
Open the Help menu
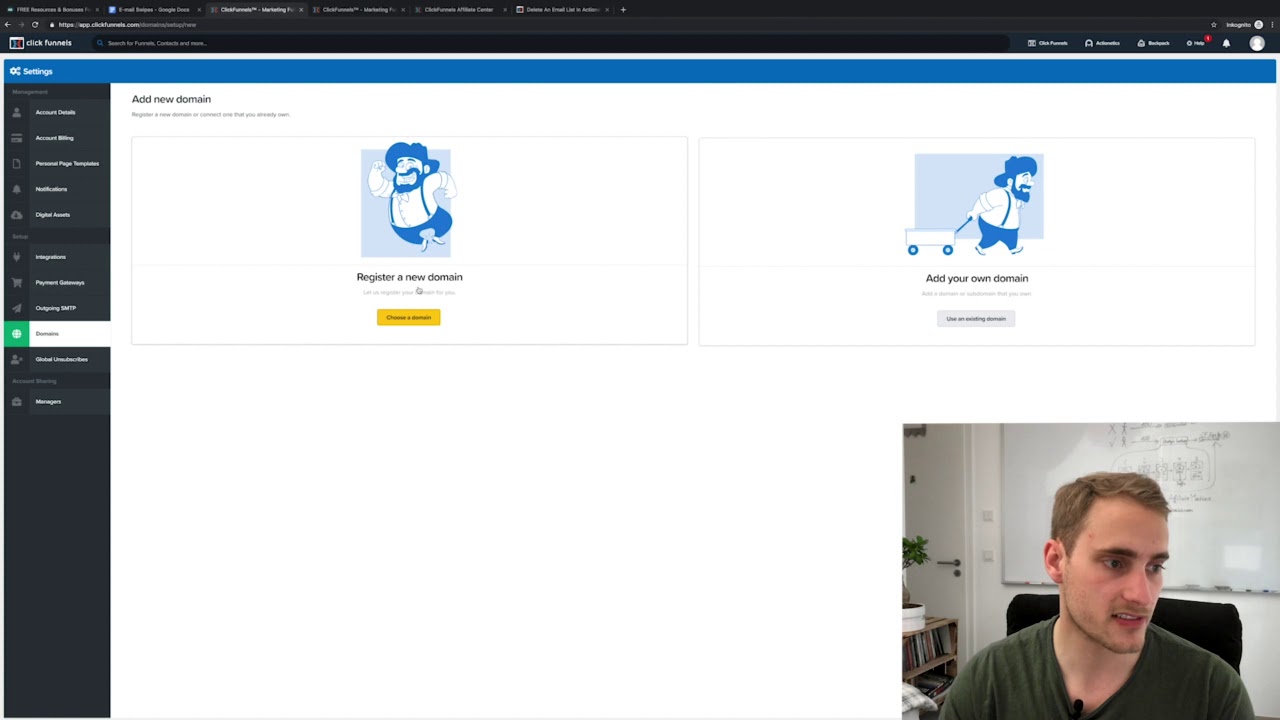click(1196, 43)
